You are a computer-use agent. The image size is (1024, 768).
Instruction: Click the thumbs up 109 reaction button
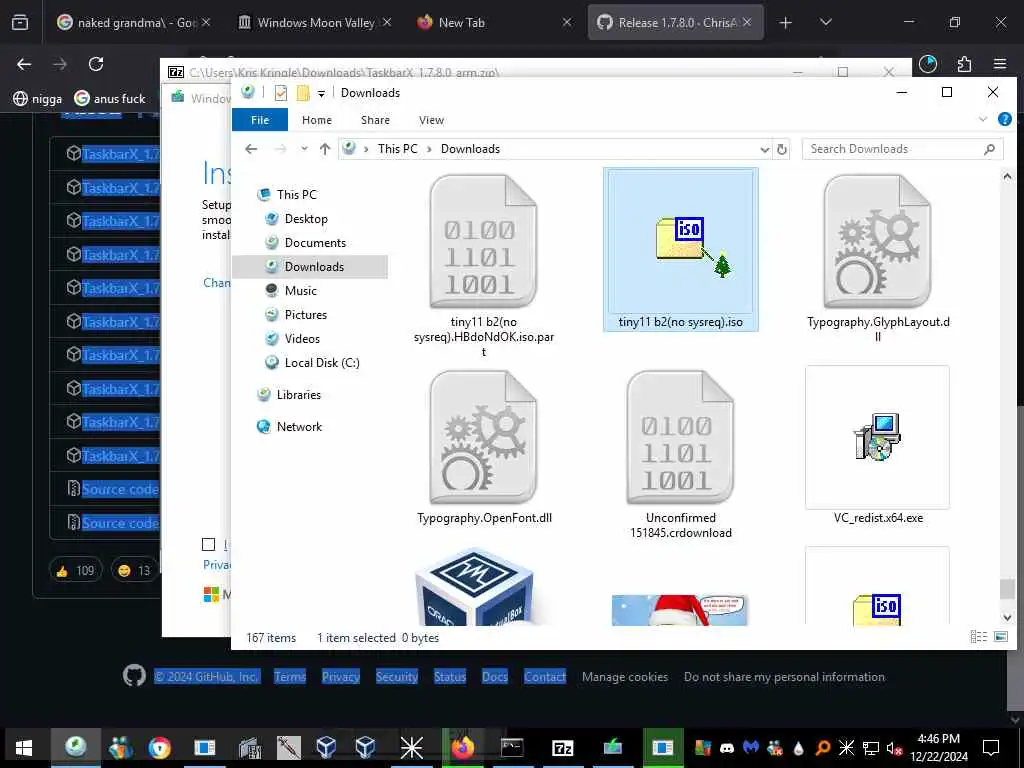76,570
